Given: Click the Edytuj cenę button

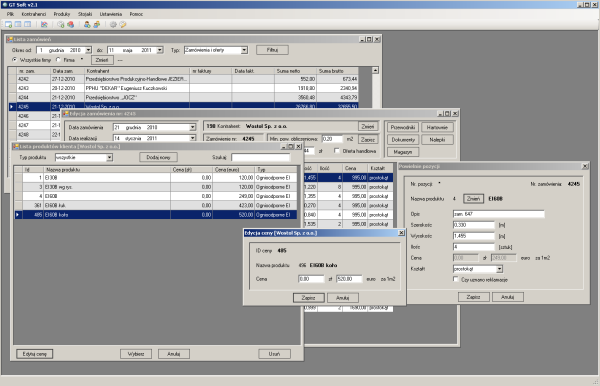Looking at the screenshot, I should (x=34, y=354).
